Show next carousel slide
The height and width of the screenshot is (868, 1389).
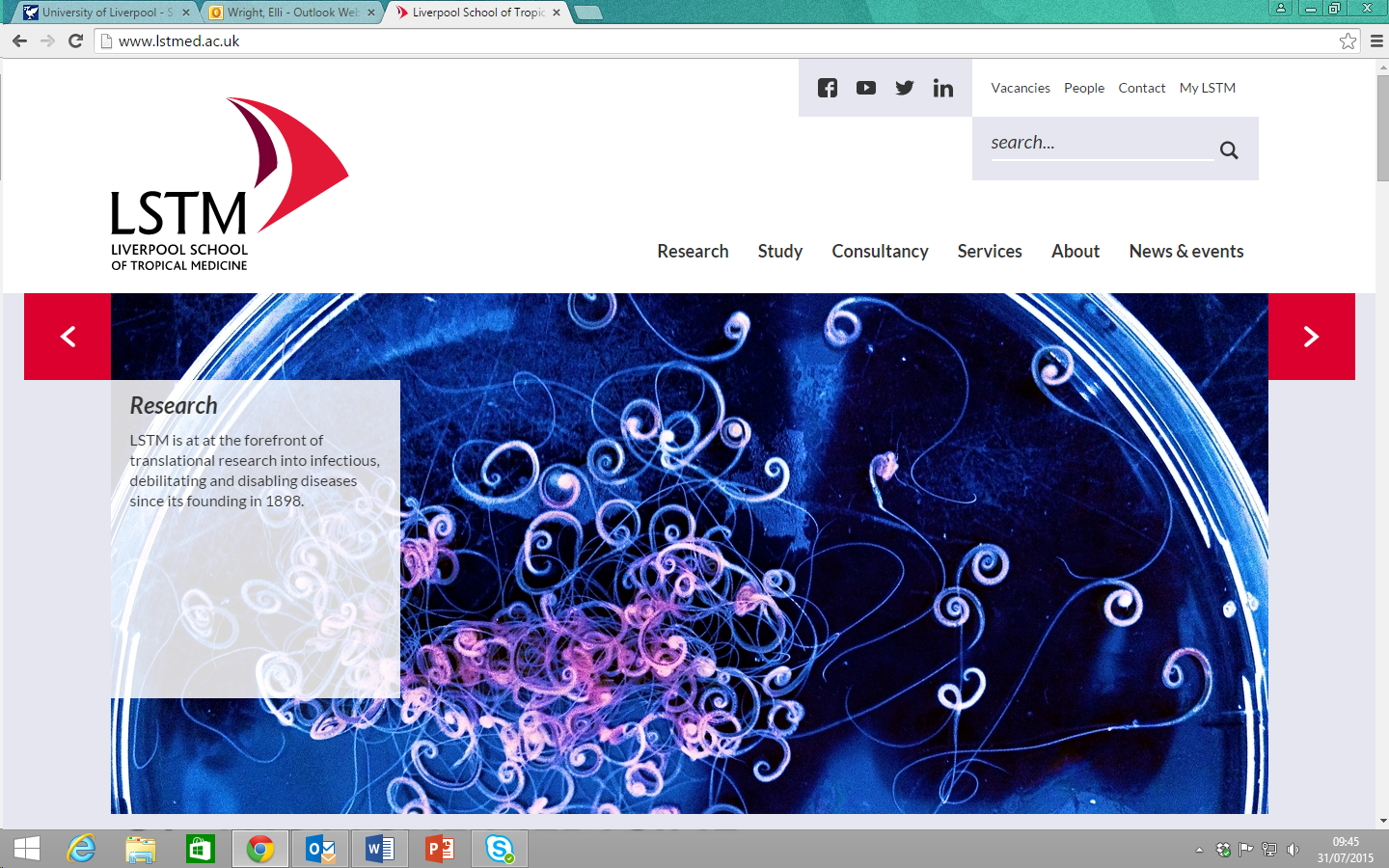tap(1311, 337)
